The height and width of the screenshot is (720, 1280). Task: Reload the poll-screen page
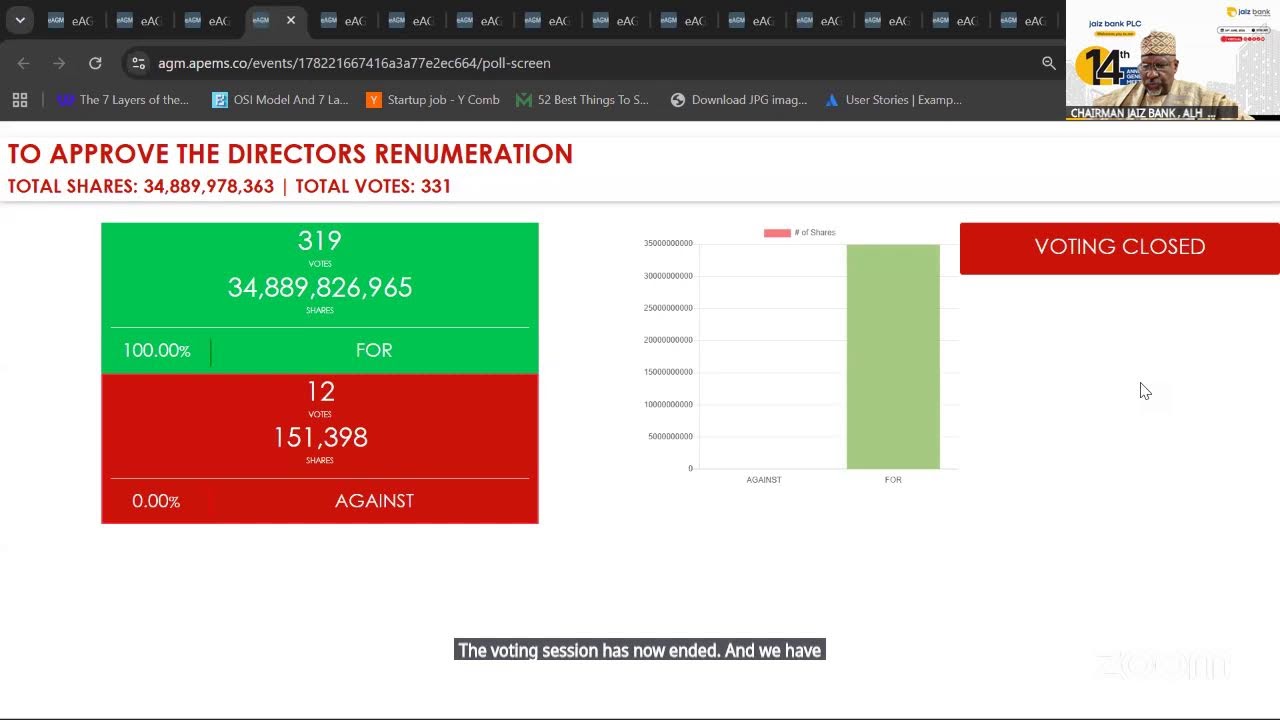click(95, 63)
